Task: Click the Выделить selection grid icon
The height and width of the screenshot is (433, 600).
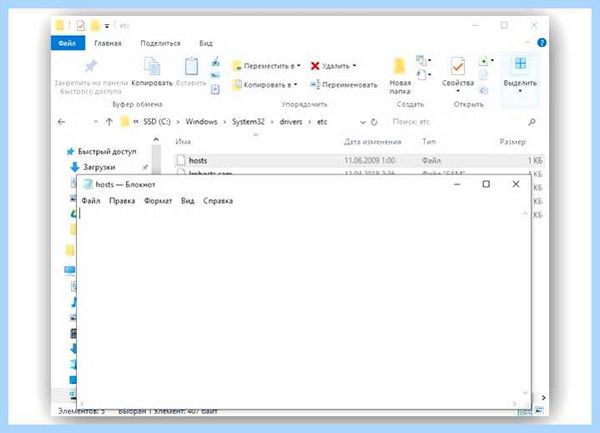Action: pyautogui.click(x=520, y=63)
